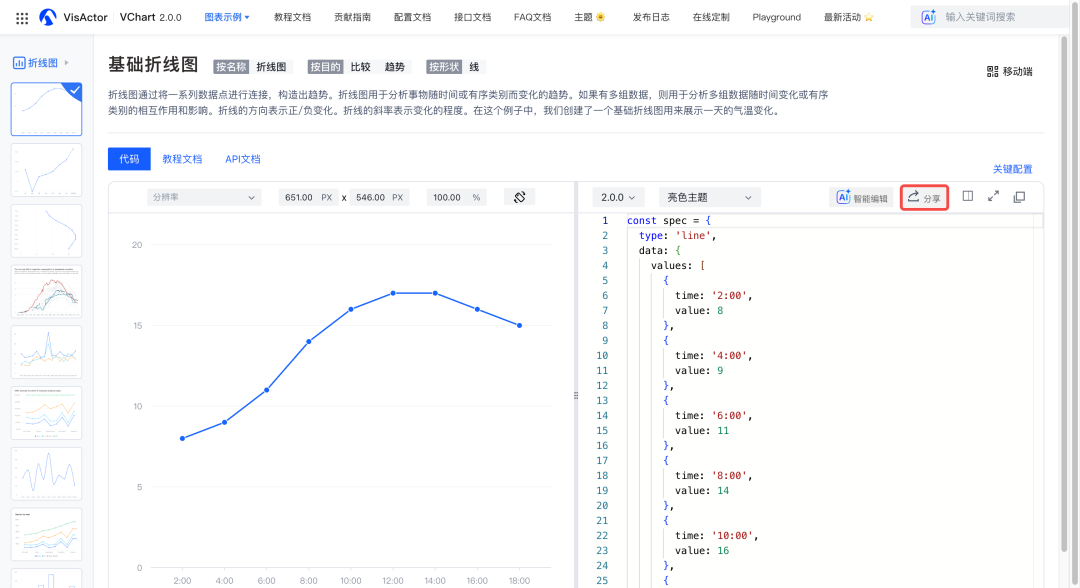Expand the editor to fullscreen
This screenshot has width=1080, height=588.
[x=993, y=197]
